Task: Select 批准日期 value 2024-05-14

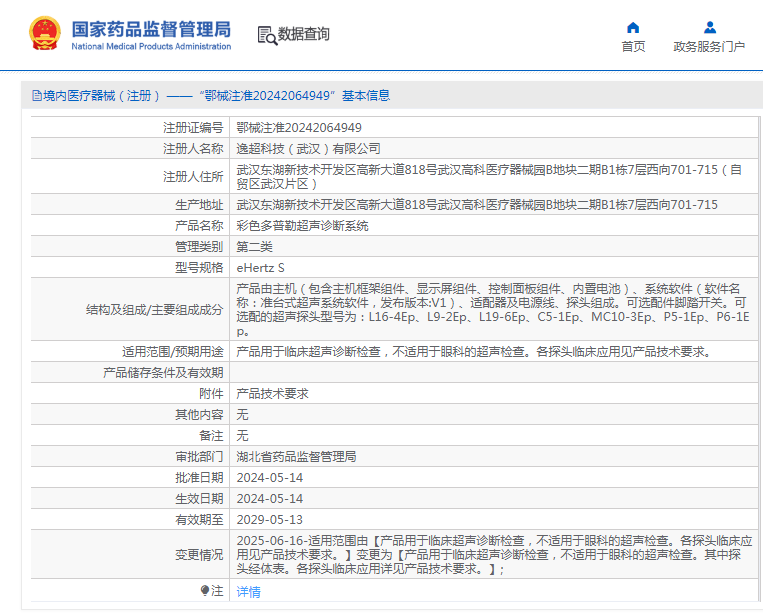Action: point(270,478)
